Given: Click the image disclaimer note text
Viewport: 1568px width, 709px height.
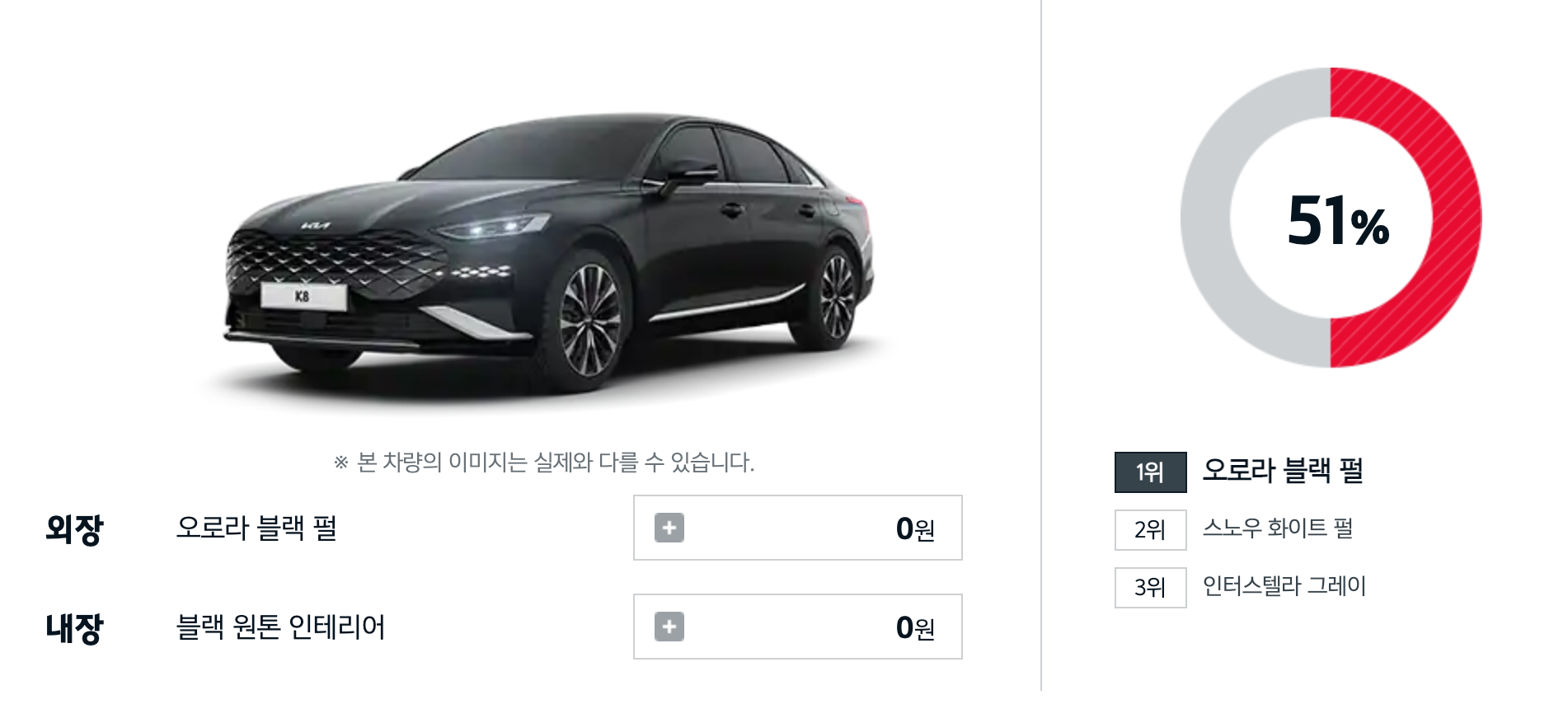Looking at the screenshot, I should 544,462.
